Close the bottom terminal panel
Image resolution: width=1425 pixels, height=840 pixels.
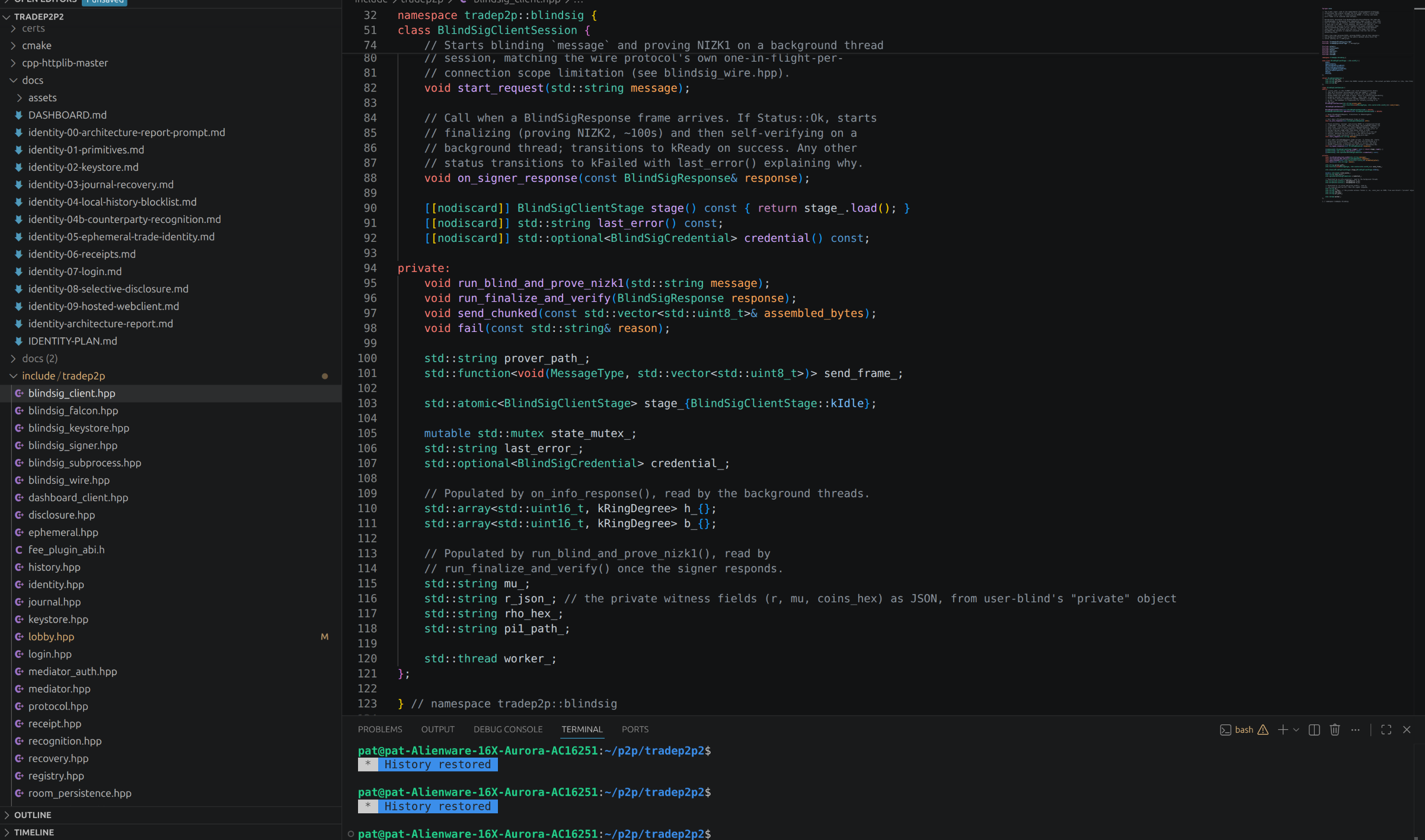pos(1407,730)
